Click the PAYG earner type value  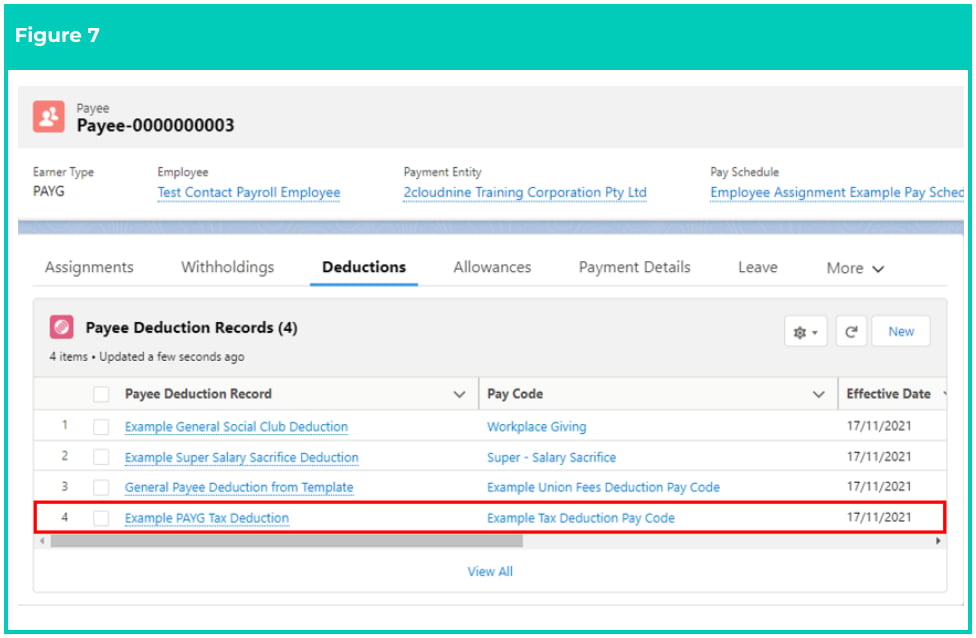(49, 191)
